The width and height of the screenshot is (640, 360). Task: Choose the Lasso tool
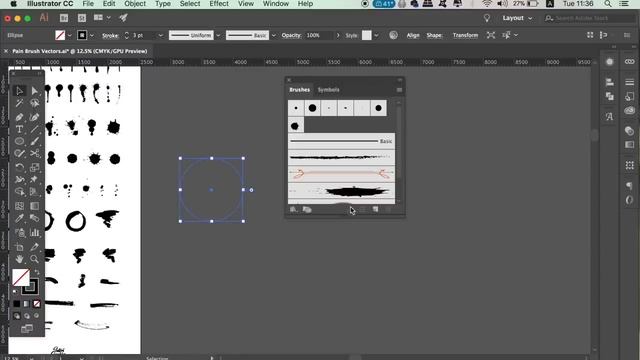[35, 103]
